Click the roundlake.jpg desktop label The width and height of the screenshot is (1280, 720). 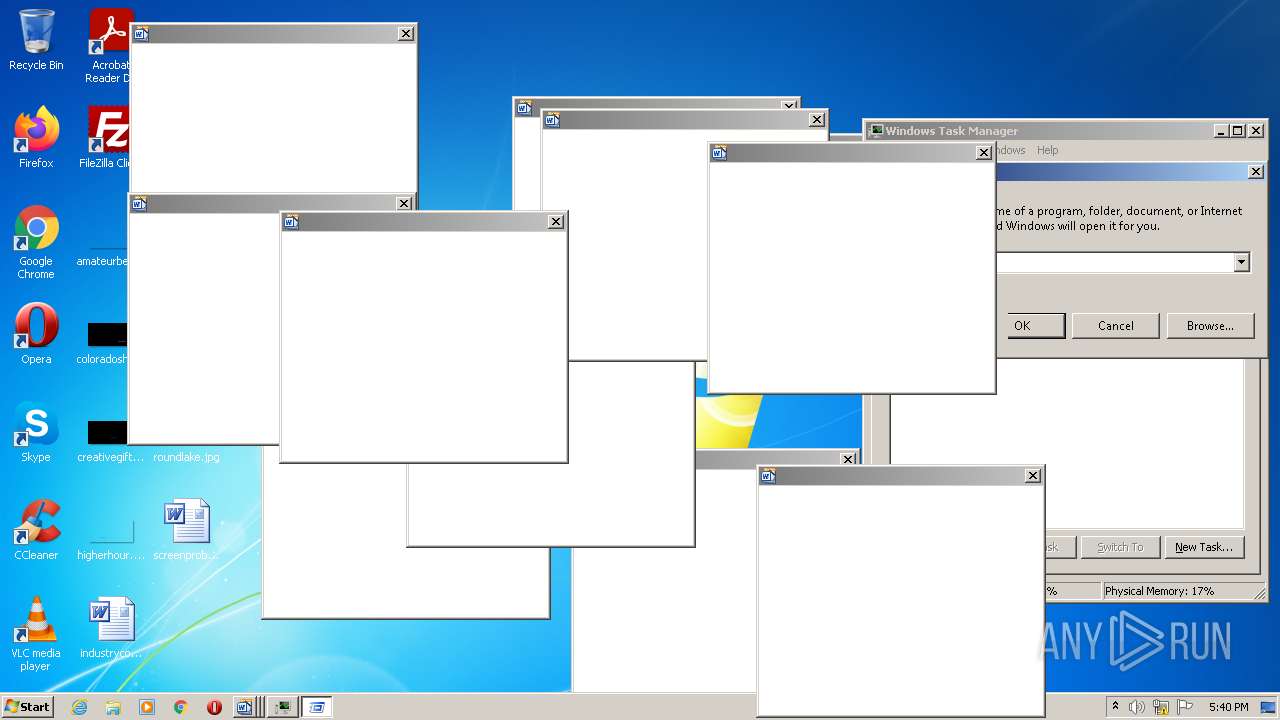(186, 457)
